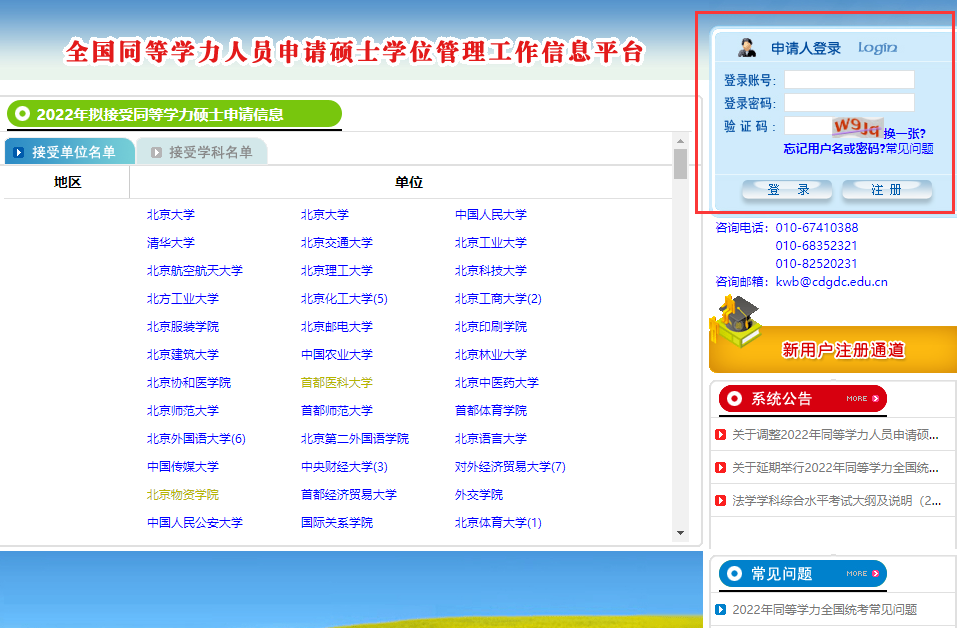Viewport: 957px width, 628px height.
Task: Open 北京理工大学 link
Action: 337,270
